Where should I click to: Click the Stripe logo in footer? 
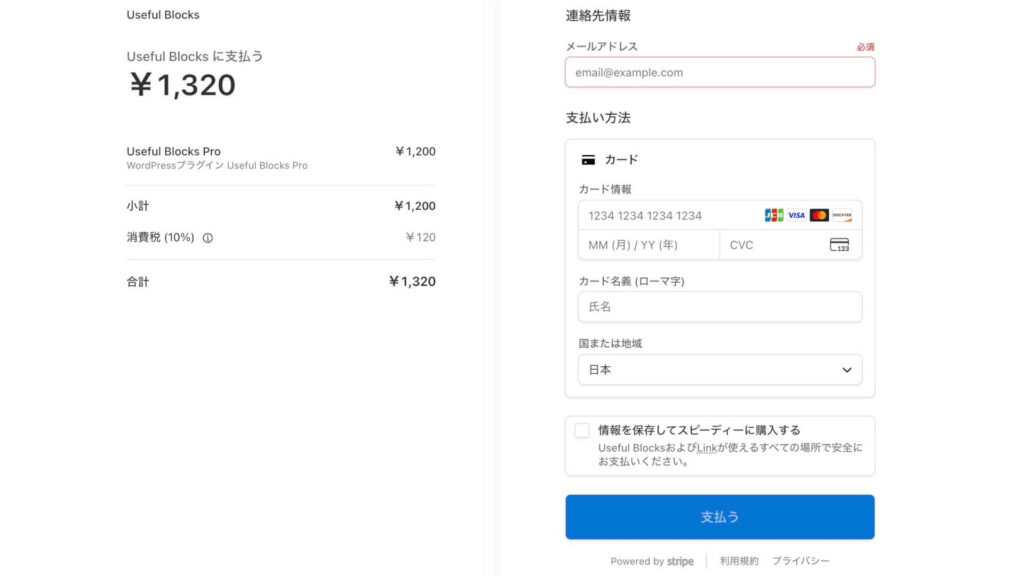pos(681,561)
